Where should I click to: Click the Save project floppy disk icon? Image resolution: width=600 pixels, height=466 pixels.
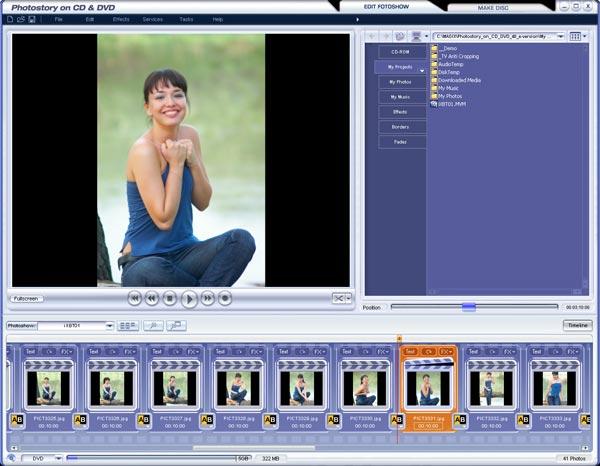(32, 19)
